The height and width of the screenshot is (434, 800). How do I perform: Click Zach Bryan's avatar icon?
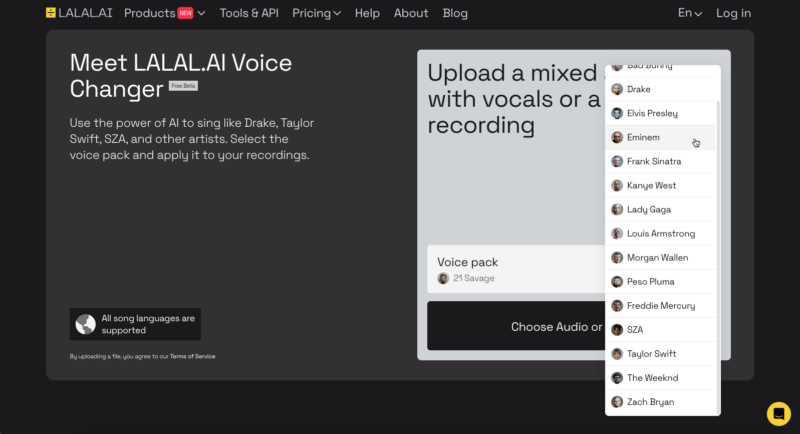click(x=617, y=402)
